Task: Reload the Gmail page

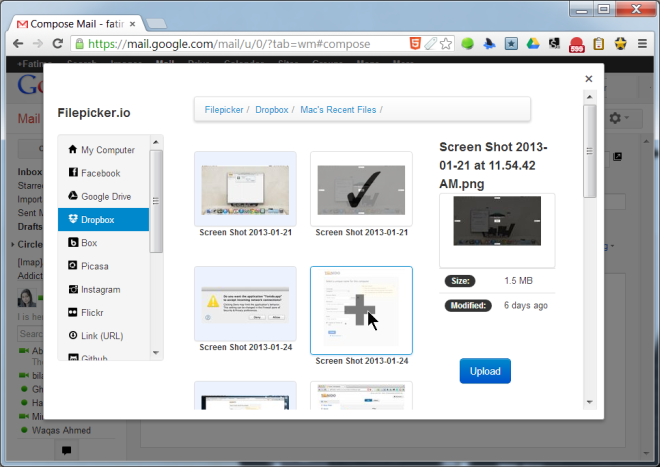Action: [58, 43]
